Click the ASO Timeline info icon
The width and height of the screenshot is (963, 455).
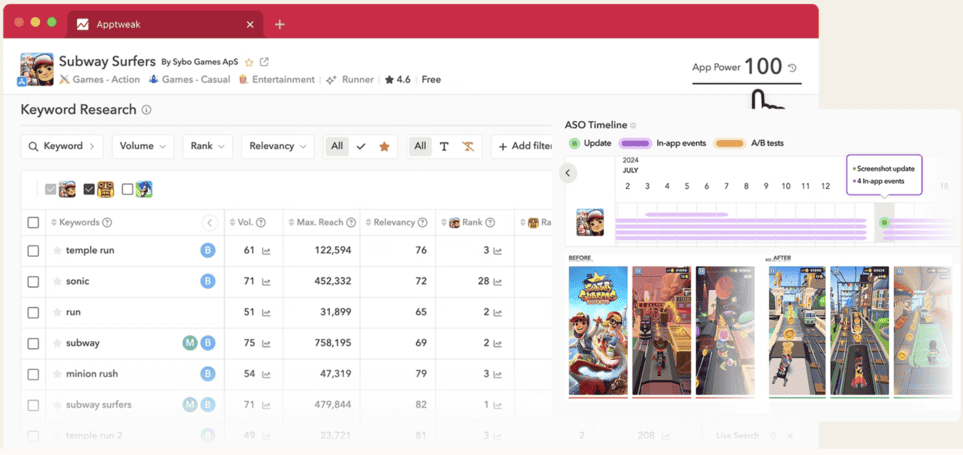pyautogui.click(x=633, y=125)
